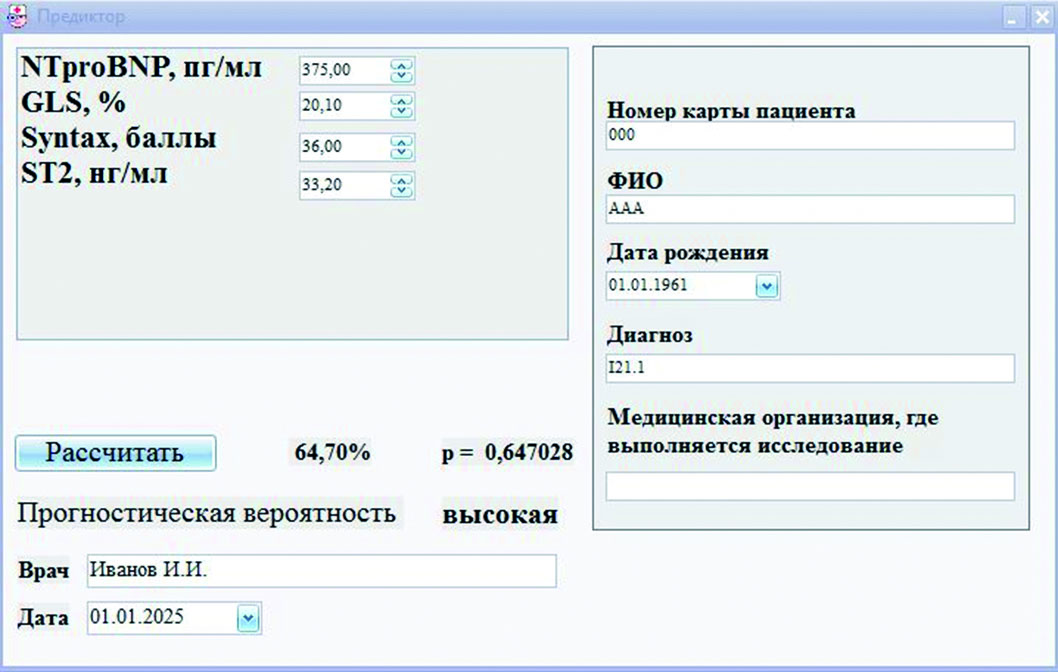Increment ST2 value with up arrow
This screenshot has width=1058, height=672.
[x=402, y=179]
